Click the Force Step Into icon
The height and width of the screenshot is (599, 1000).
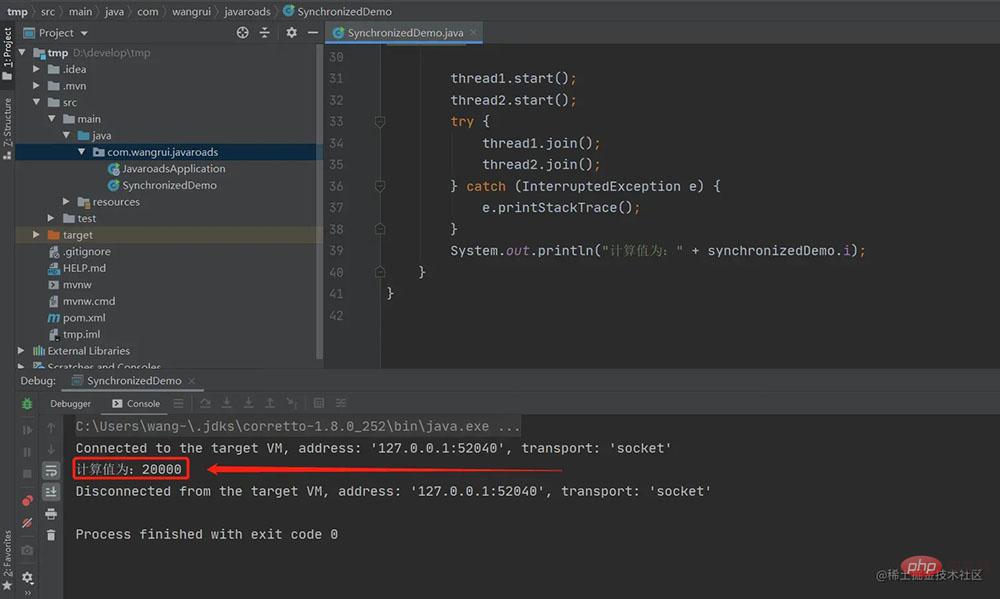point(249,403)
